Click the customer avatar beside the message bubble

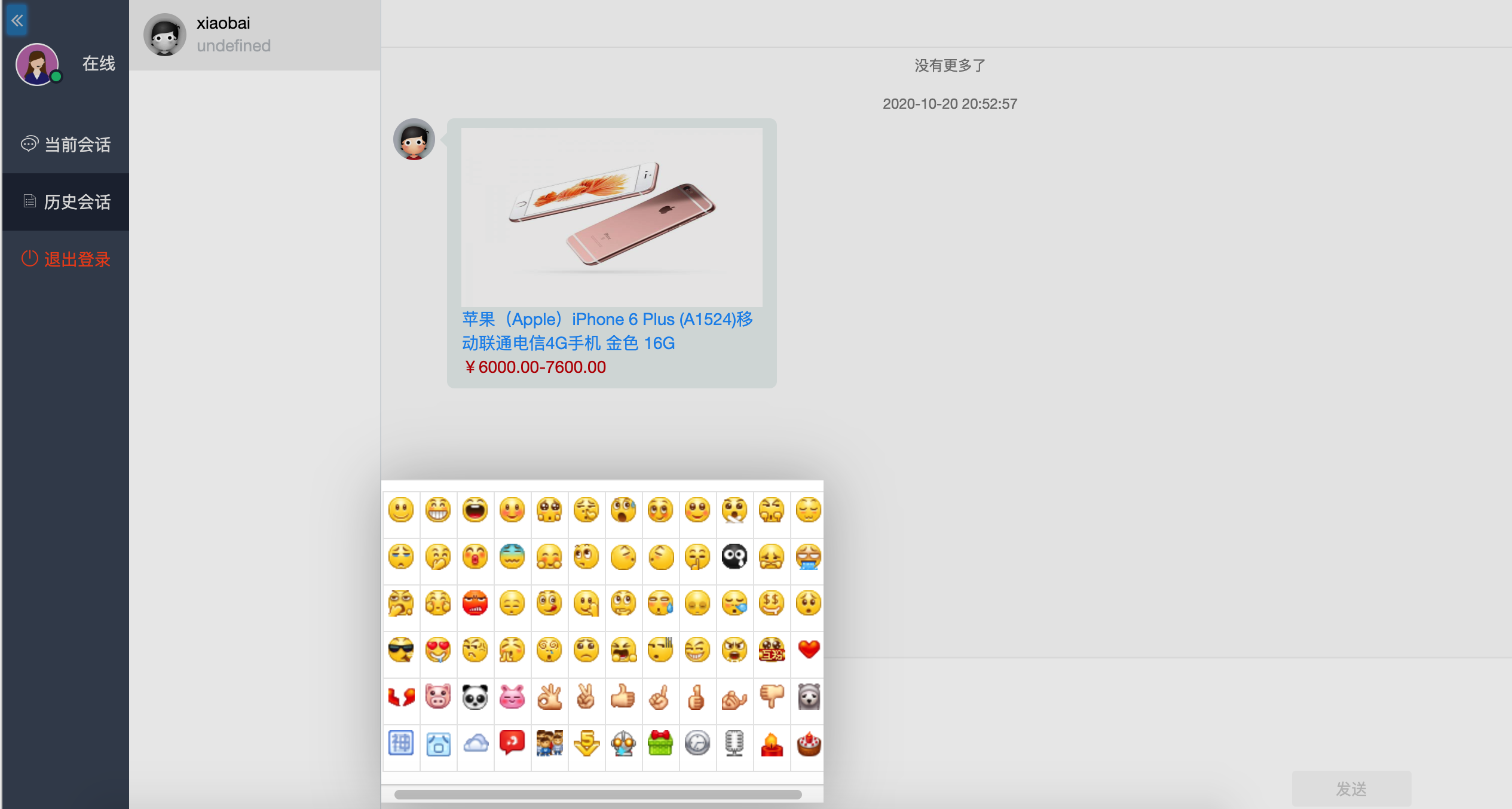[414, 139]
